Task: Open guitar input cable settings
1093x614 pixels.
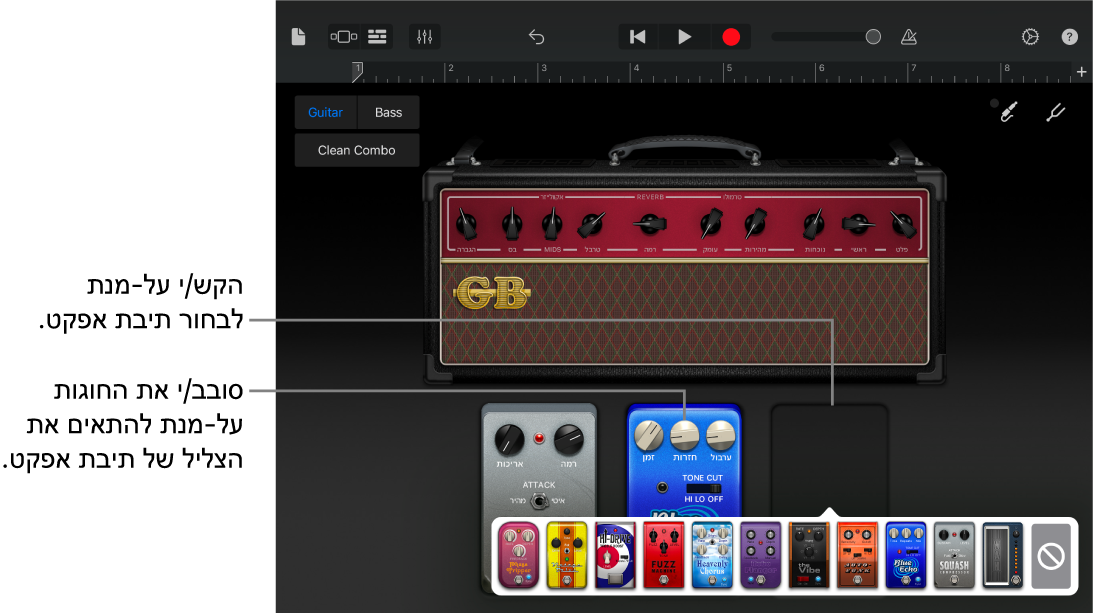Action: pyautogui.click(x=1007, y=112)
